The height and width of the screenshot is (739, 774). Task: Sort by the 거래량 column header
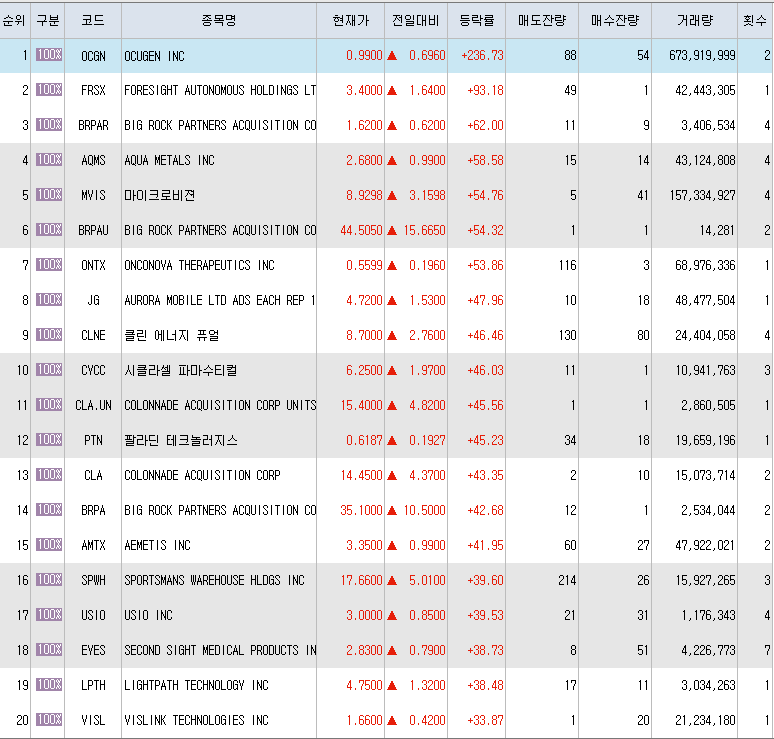pos(695,20)
